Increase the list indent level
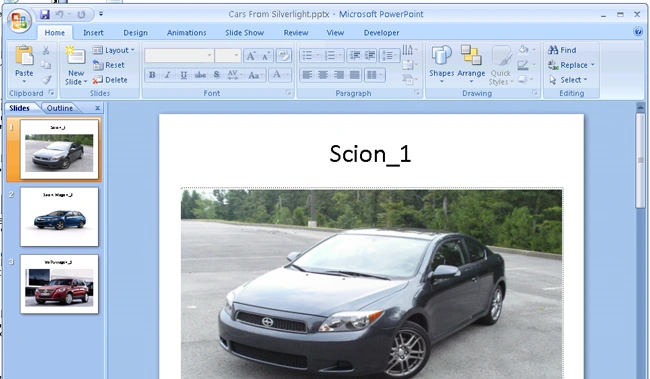The image size is (650, 379). pos(370,55)
